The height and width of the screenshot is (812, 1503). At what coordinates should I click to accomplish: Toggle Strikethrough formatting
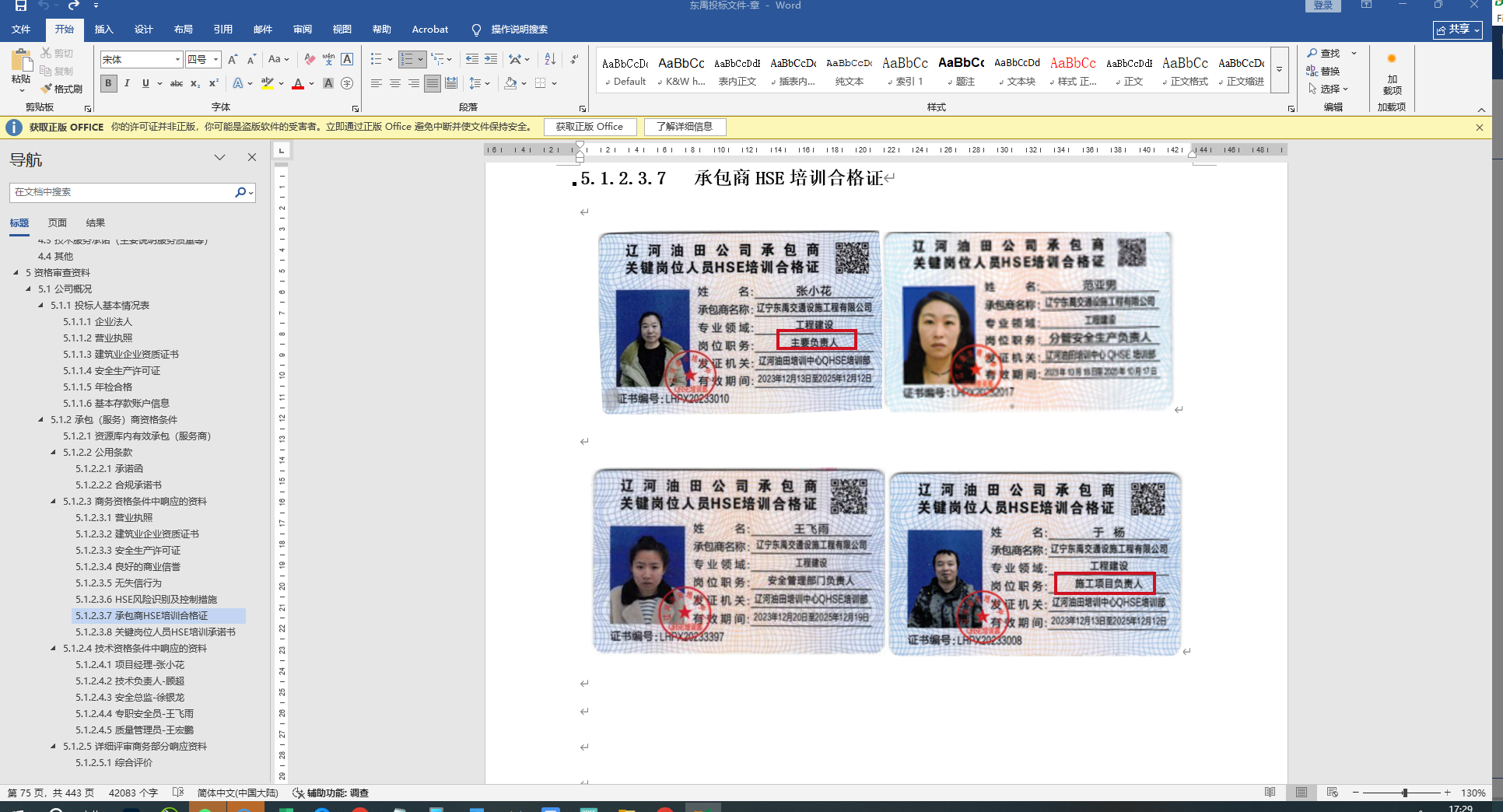tap(177, 83)
